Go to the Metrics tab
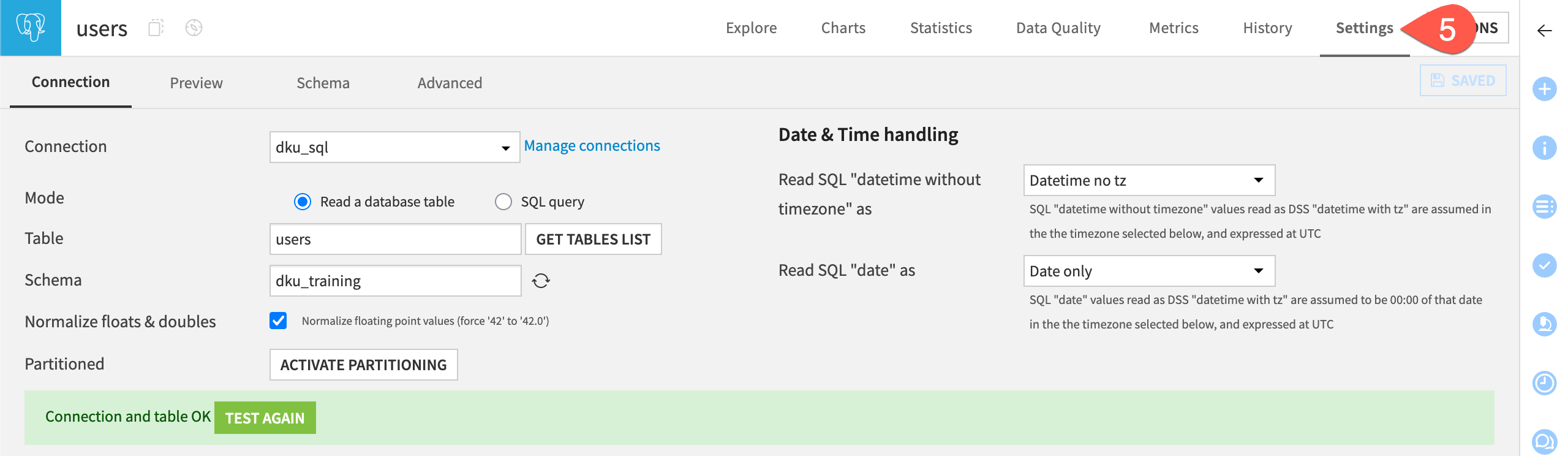Image resolution: width=1568 pixels, height=456 pixels. tap(1174, 28)
